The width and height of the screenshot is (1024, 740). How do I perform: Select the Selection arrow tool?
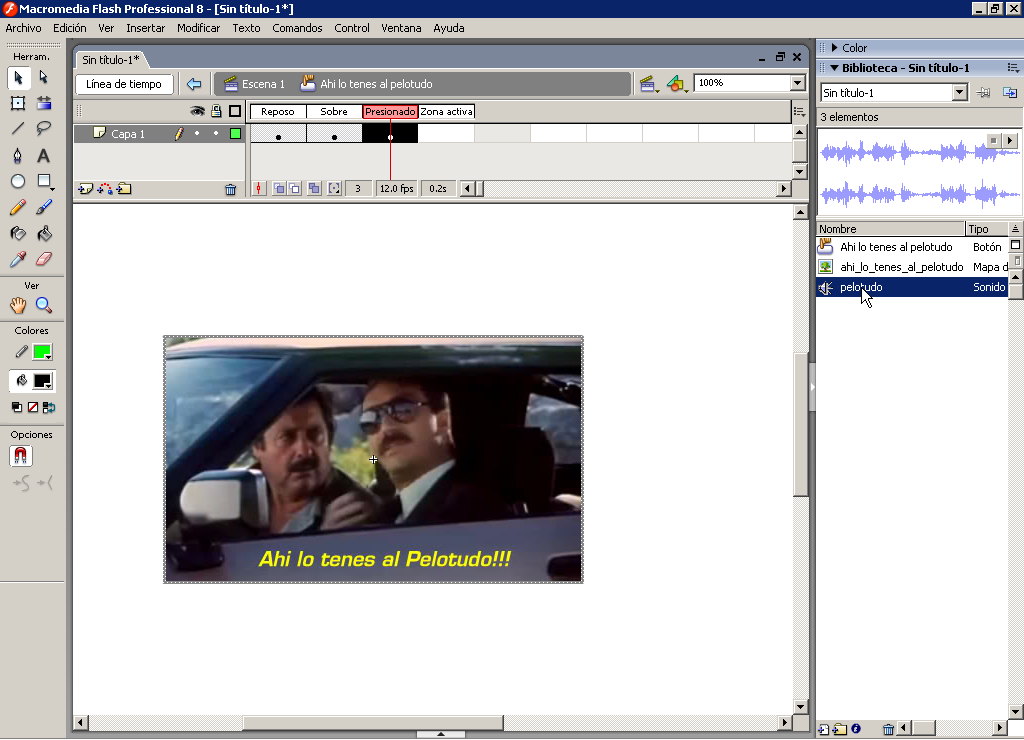18,78
